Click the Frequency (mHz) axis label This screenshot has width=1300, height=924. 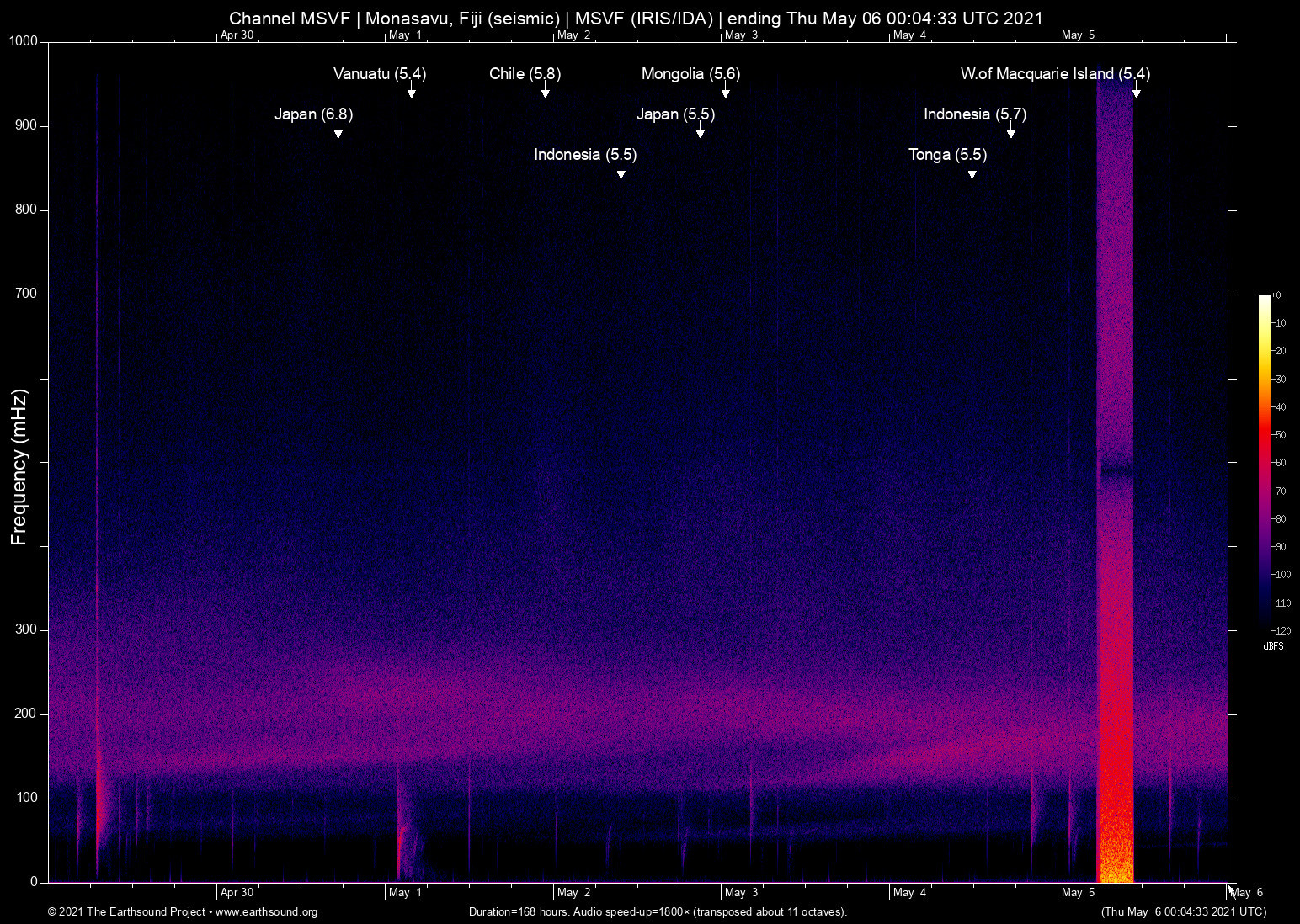19,467
